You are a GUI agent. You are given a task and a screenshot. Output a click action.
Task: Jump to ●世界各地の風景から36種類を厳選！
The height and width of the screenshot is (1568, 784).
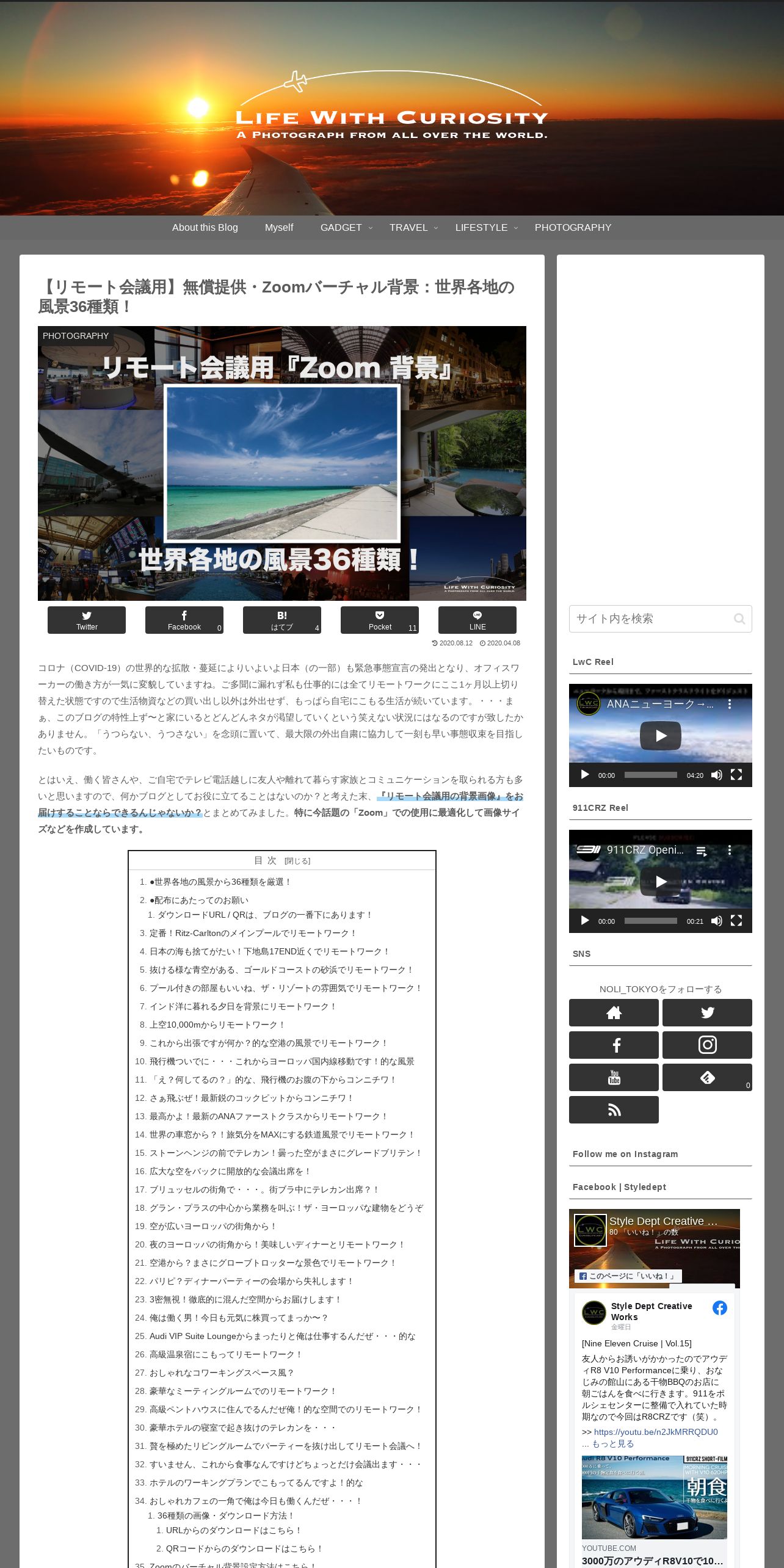[220, 882]
